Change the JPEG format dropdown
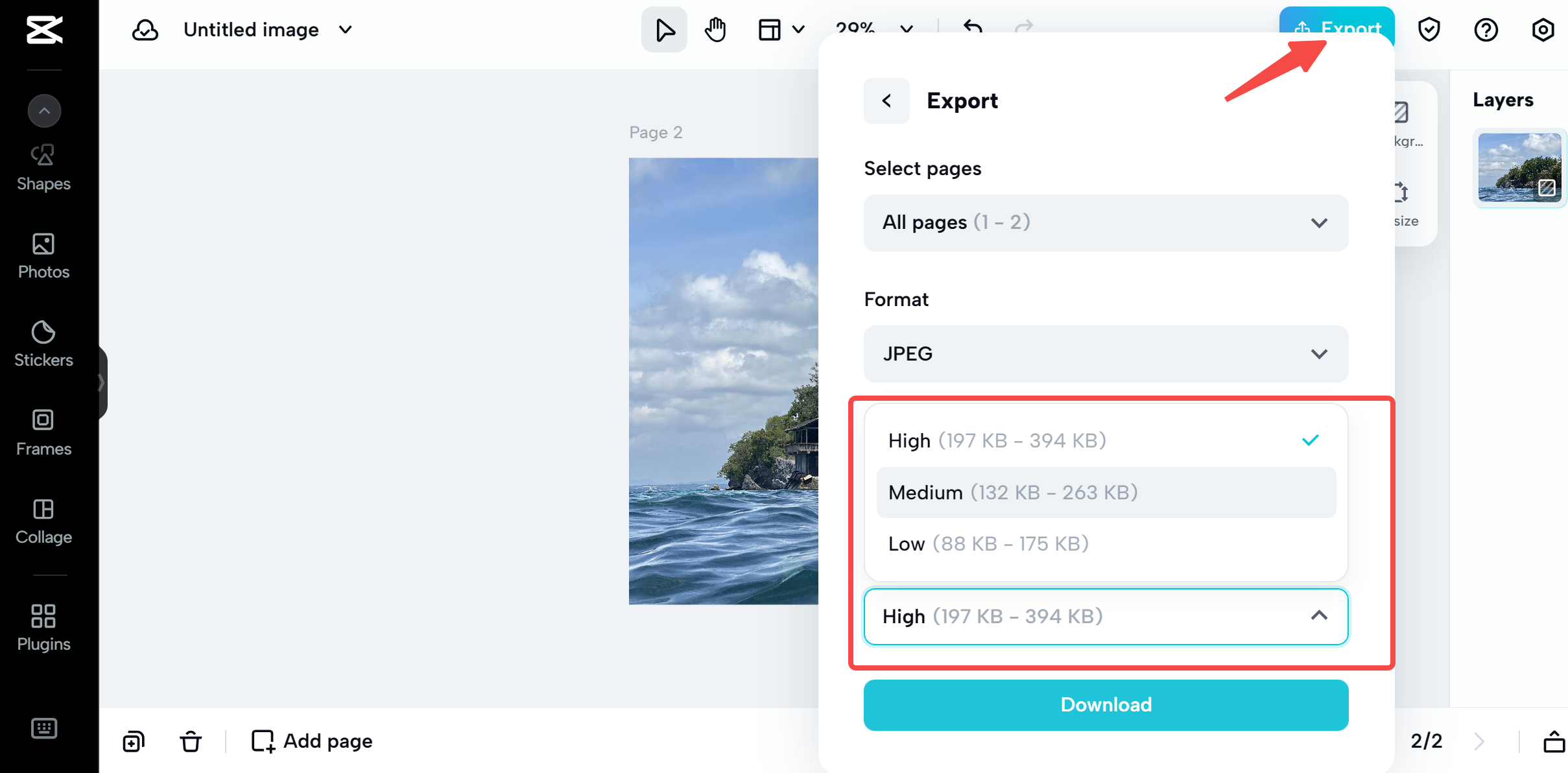This screenshot has height=773, width=1568. [1106, 354]
